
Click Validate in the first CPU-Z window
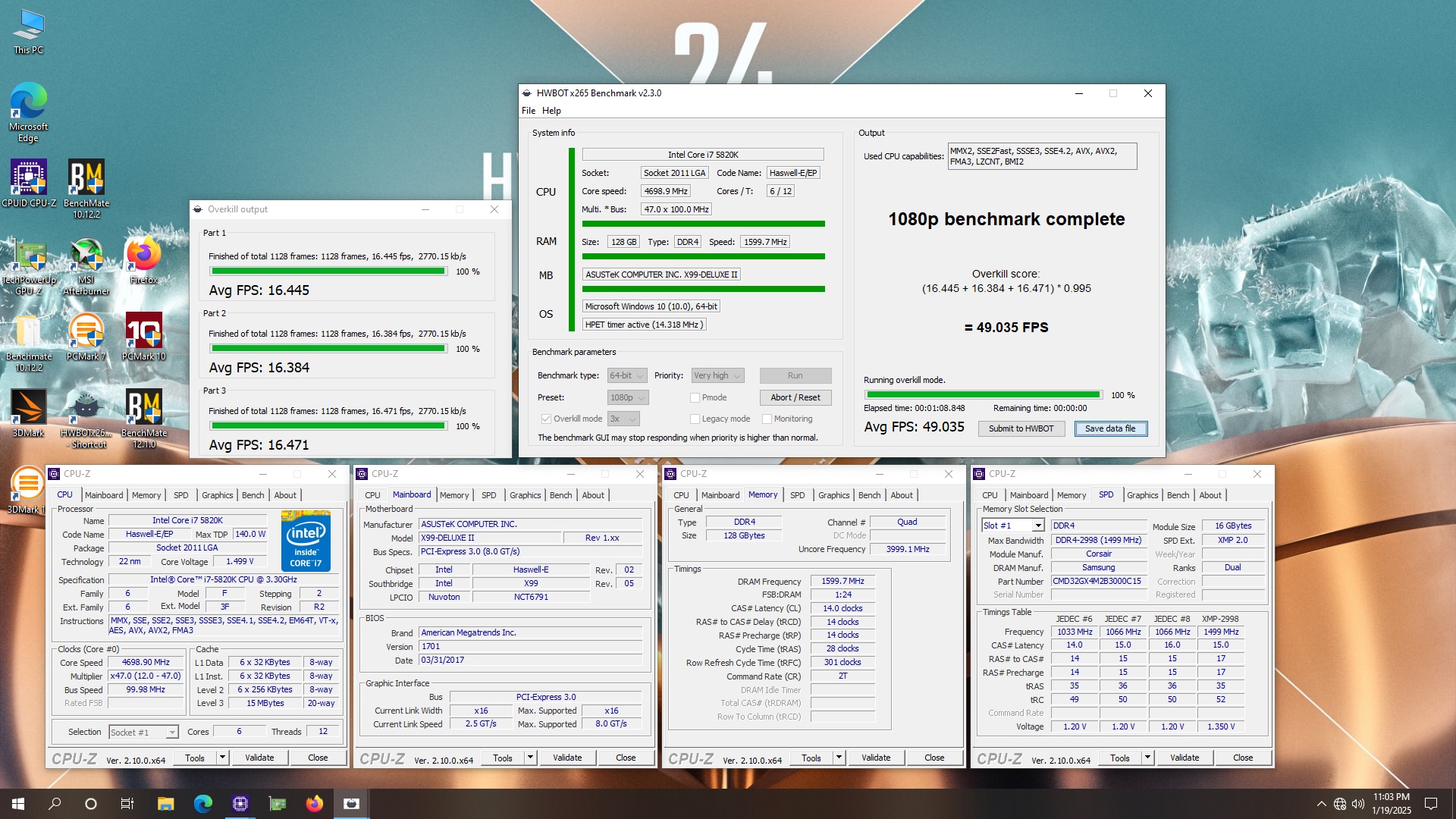click(259, 758)
